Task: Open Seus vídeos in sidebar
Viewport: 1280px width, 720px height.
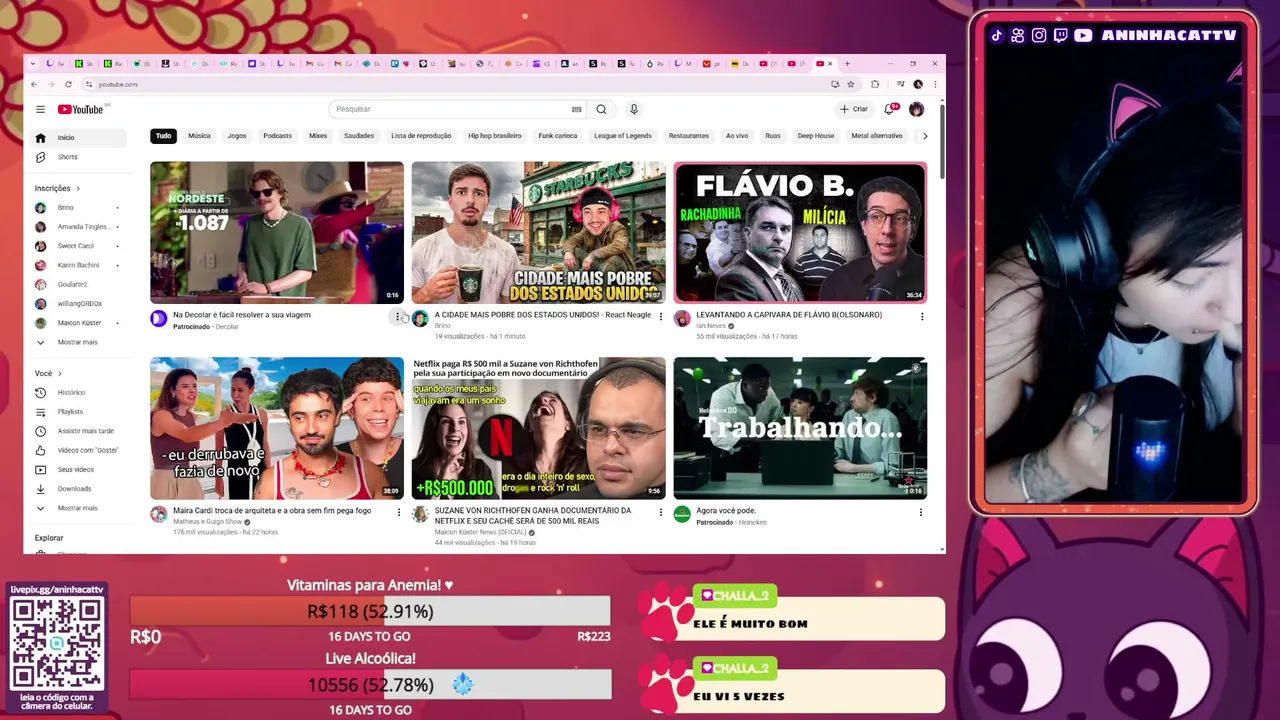Action: point(80,469)
